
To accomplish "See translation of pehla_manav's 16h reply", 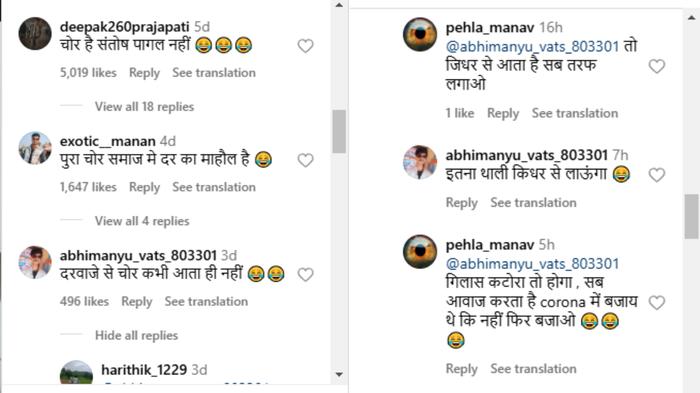I will 575,113.
